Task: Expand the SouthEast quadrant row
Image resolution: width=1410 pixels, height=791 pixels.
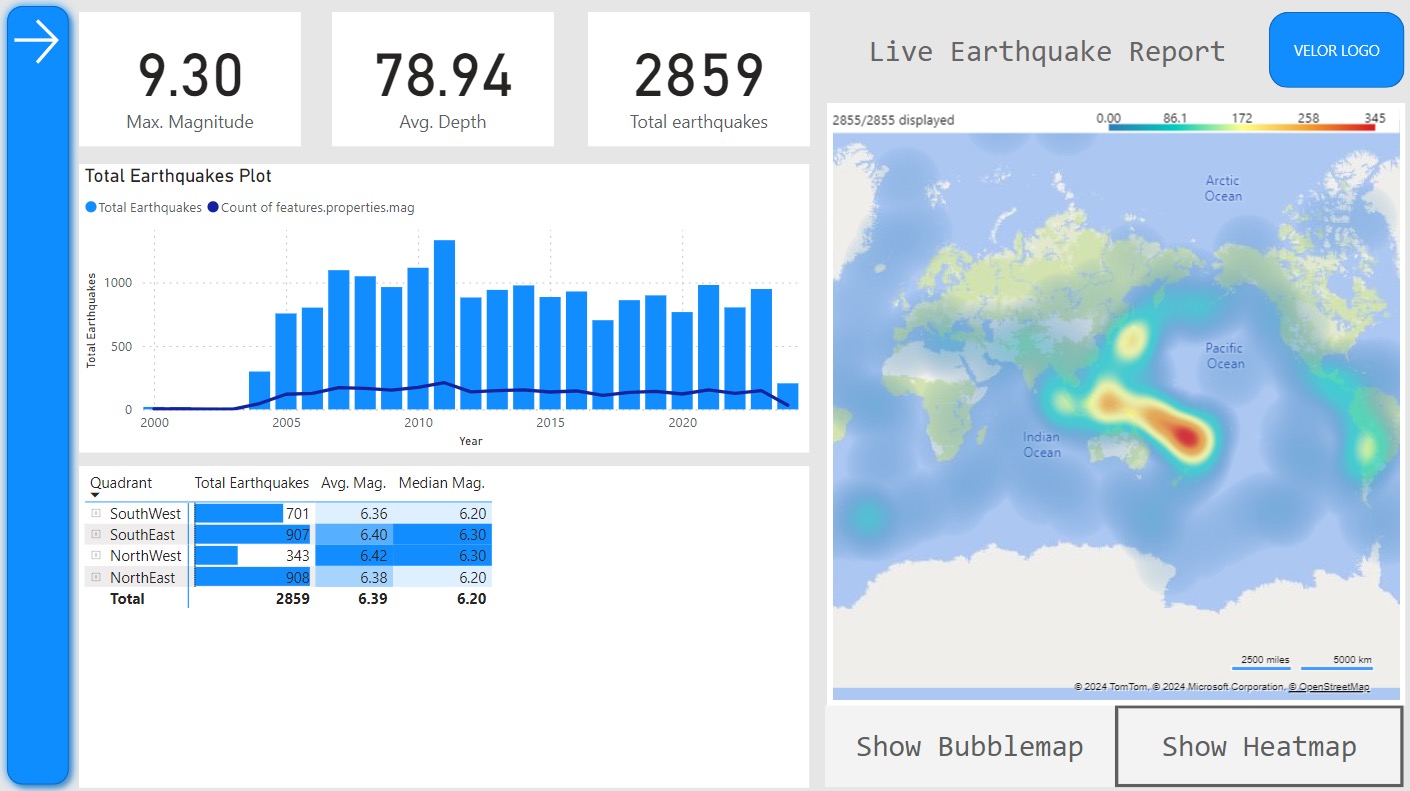Action: (x=96, y=535)
